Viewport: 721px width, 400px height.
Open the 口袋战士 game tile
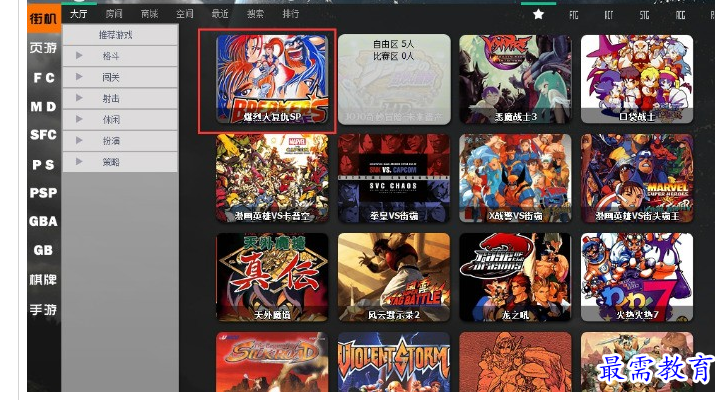click(x=637, y=79)
